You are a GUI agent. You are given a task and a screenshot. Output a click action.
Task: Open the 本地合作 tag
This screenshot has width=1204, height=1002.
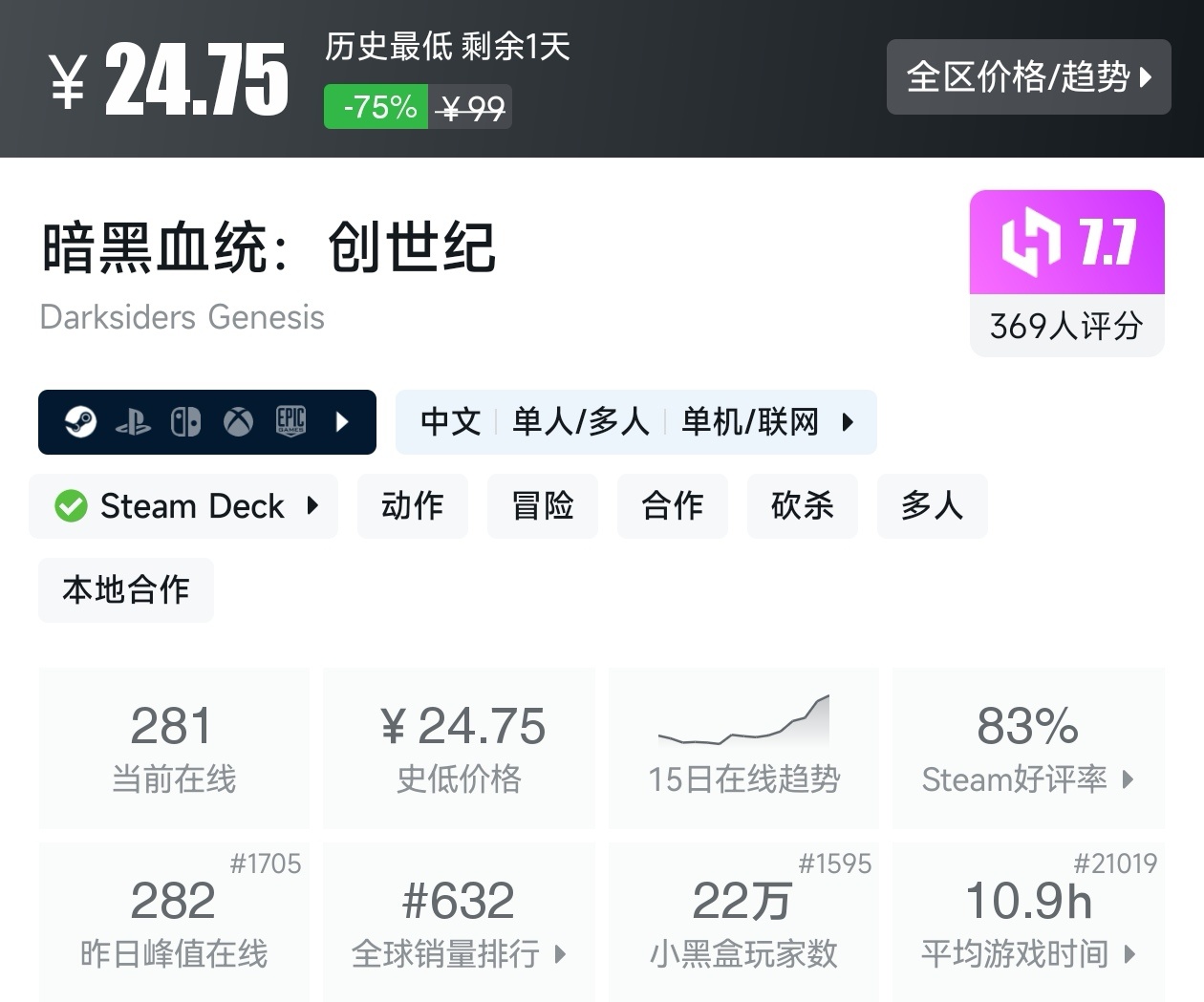[125, 589]
